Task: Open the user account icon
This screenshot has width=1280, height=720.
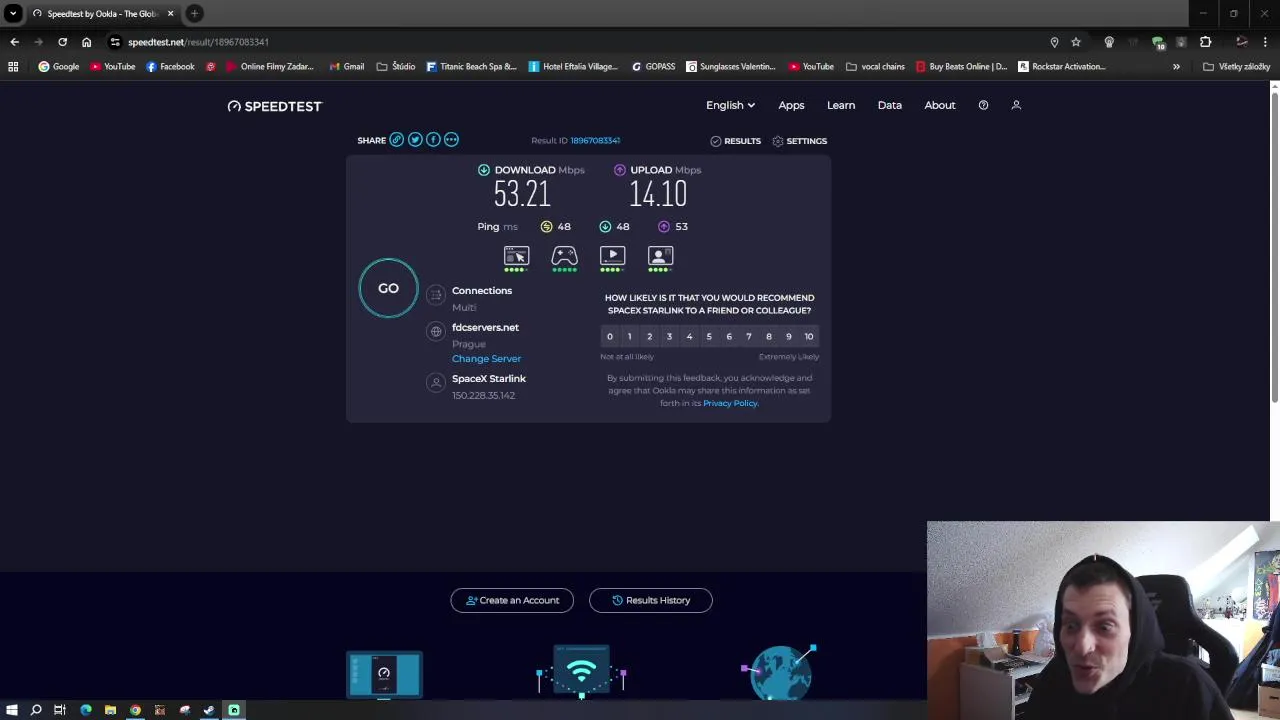Action: tap(1016, 105)
